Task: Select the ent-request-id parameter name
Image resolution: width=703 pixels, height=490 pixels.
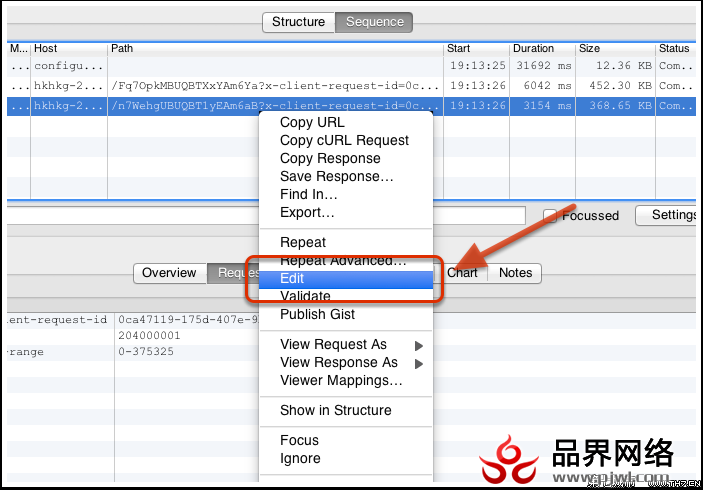Action: tap(58, 320)
